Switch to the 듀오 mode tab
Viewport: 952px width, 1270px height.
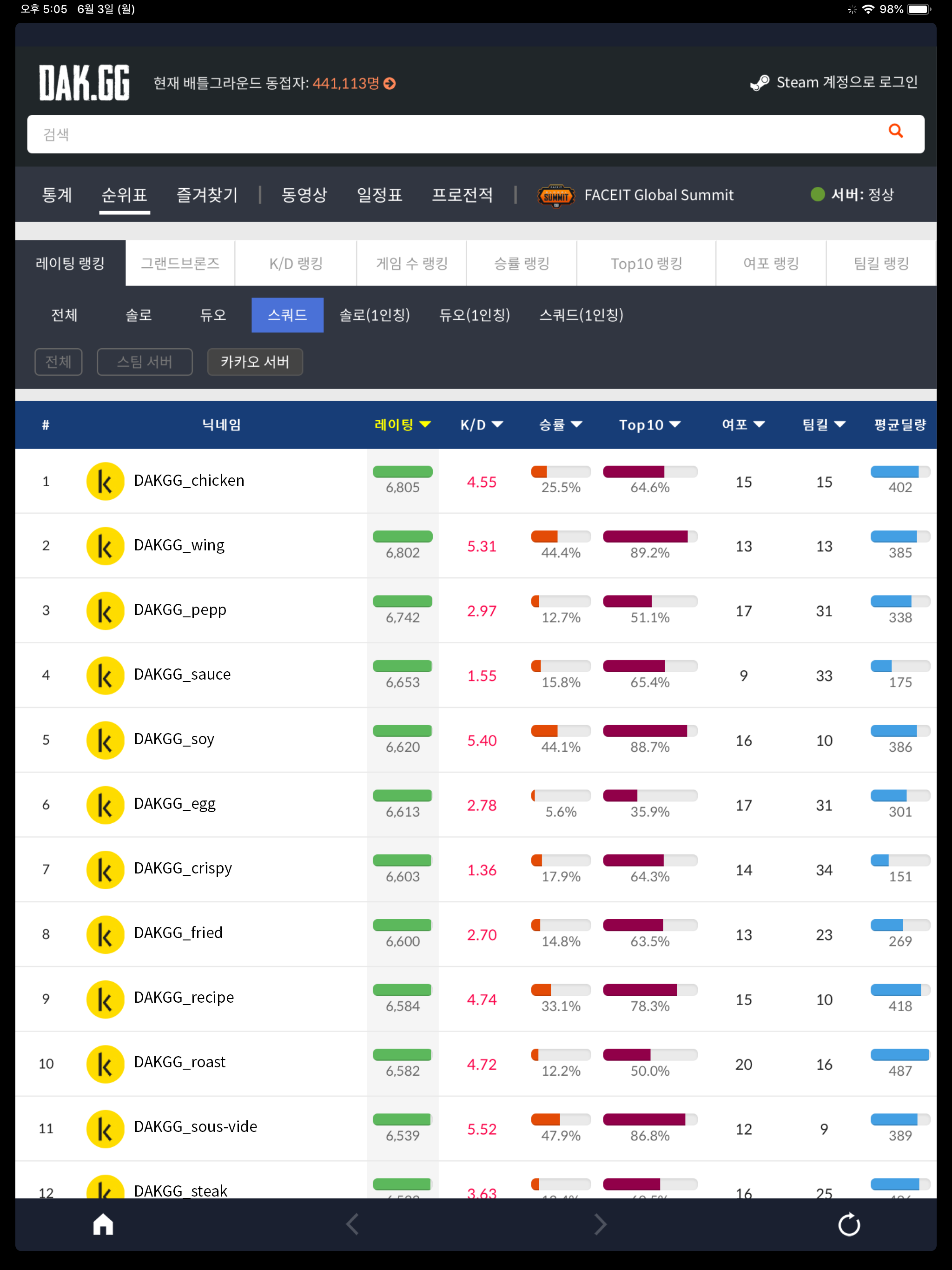click(212, 315)
